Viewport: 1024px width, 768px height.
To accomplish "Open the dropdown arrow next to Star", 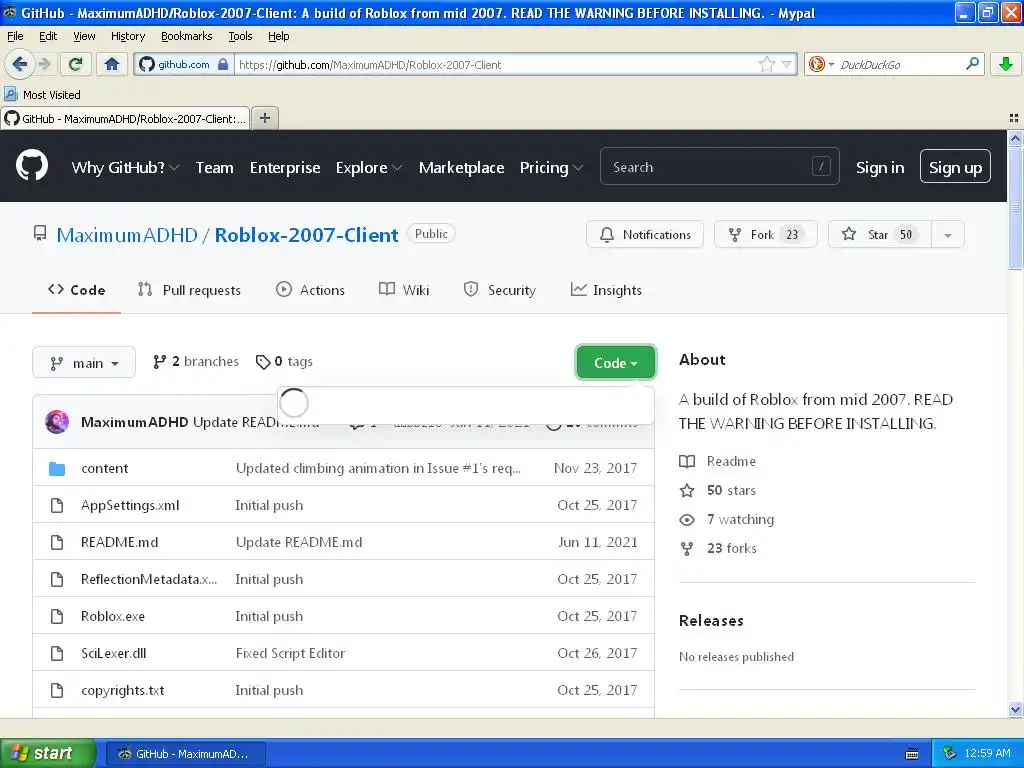I will click(948, 235).
